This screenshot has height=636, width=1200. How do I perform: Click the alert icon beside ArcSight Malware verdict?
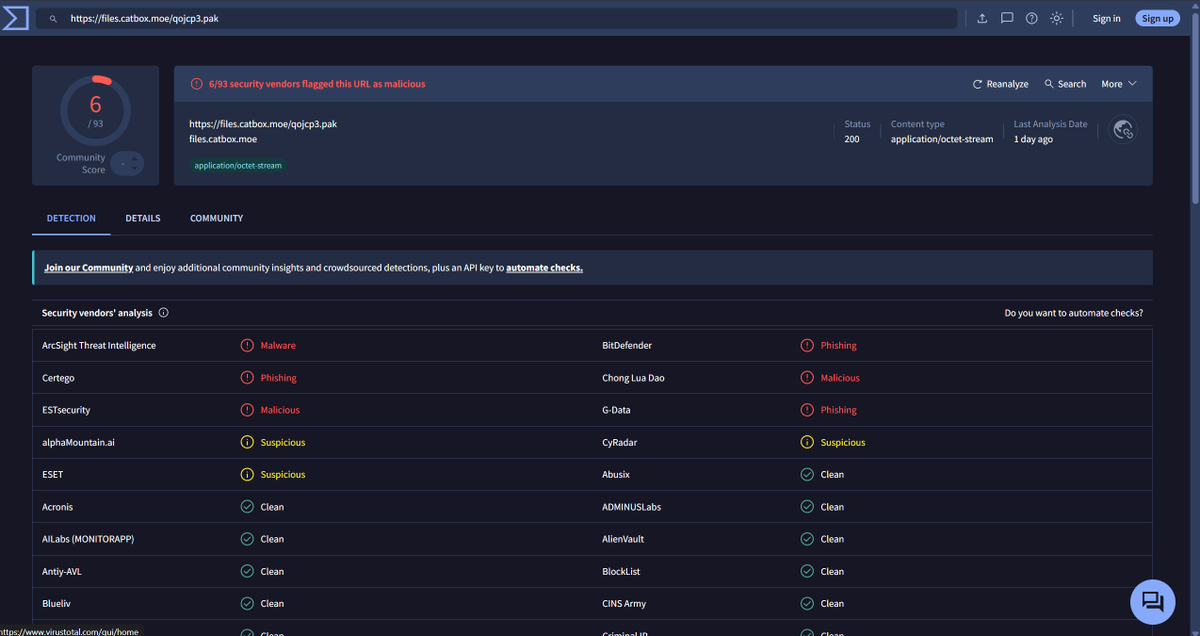click(247, 346)
